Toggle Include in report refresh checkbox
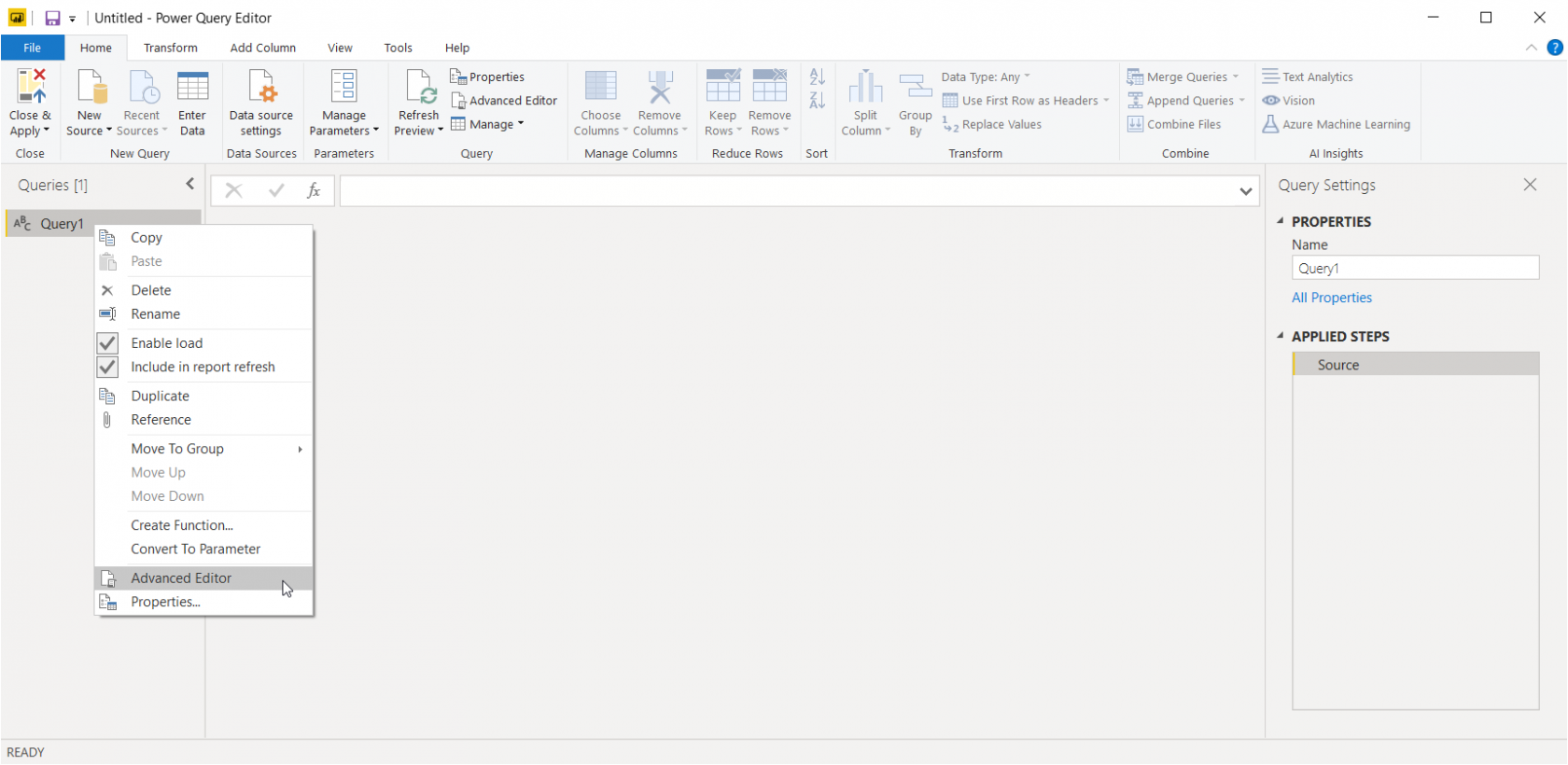Screen dimensions: 1568x765 [x=107, y=367]
